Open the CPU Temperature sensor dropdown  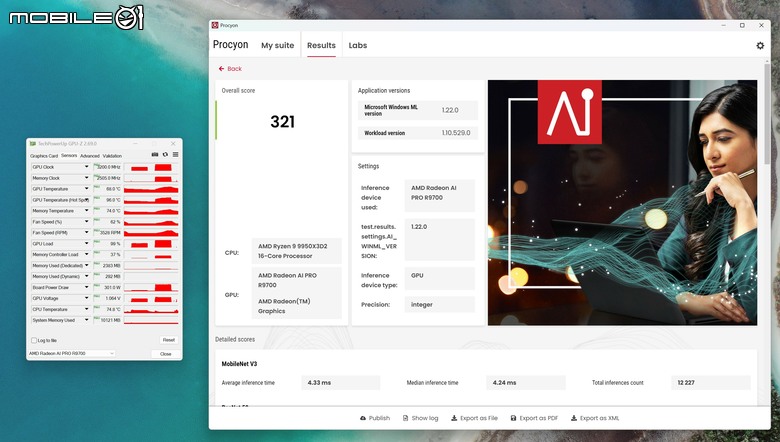86,309
